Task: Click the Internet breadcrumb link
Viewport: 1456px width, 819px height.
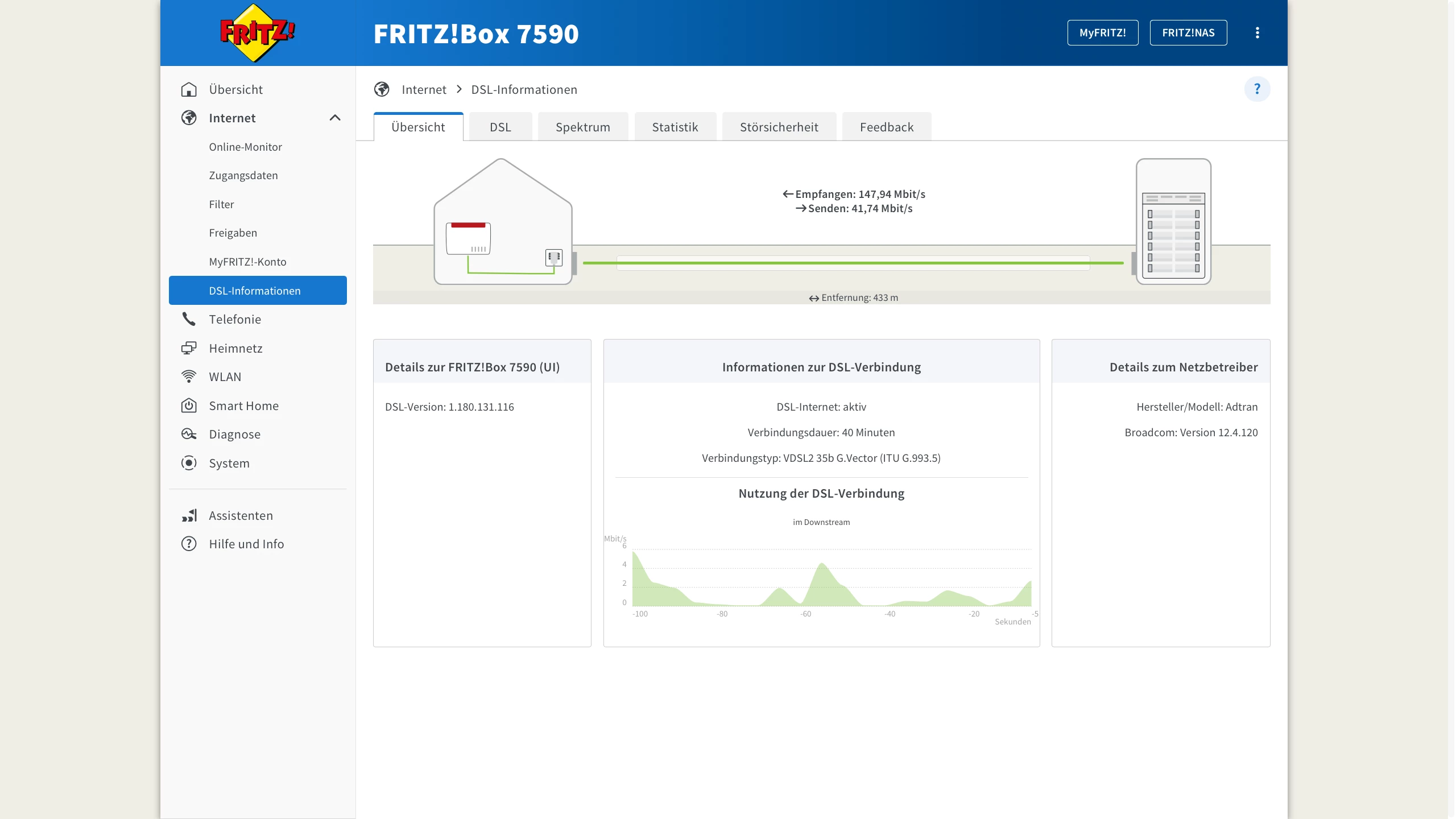Action: coord(424,89)
